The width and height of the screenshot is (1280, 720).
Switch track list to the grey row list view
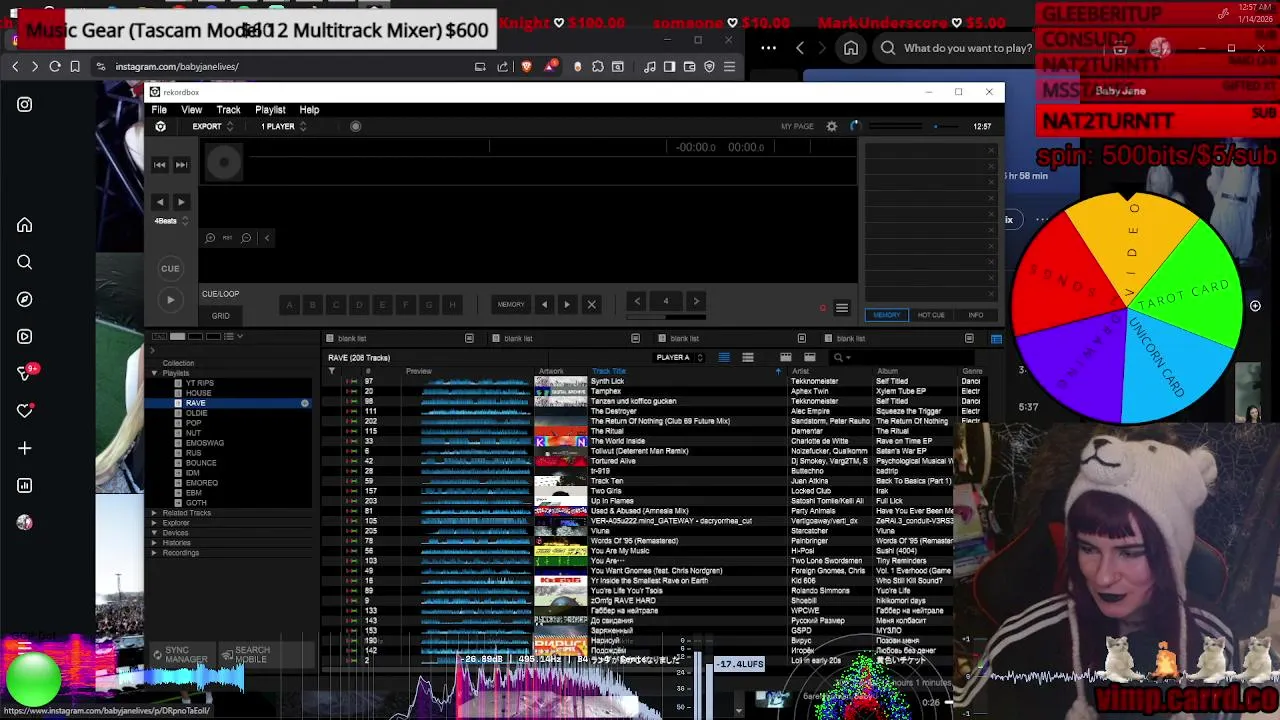coord(747,357)
